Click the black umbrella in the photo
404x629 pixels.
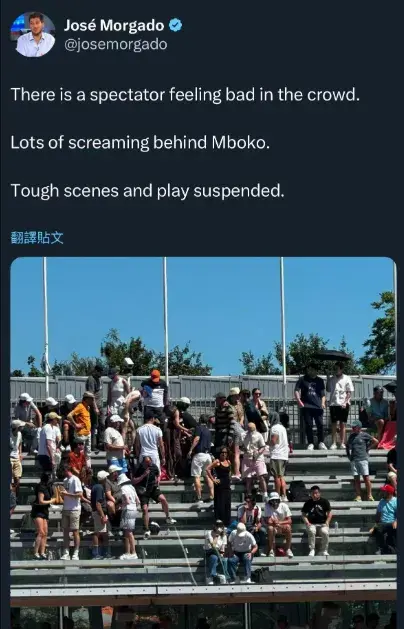point(331,355)
